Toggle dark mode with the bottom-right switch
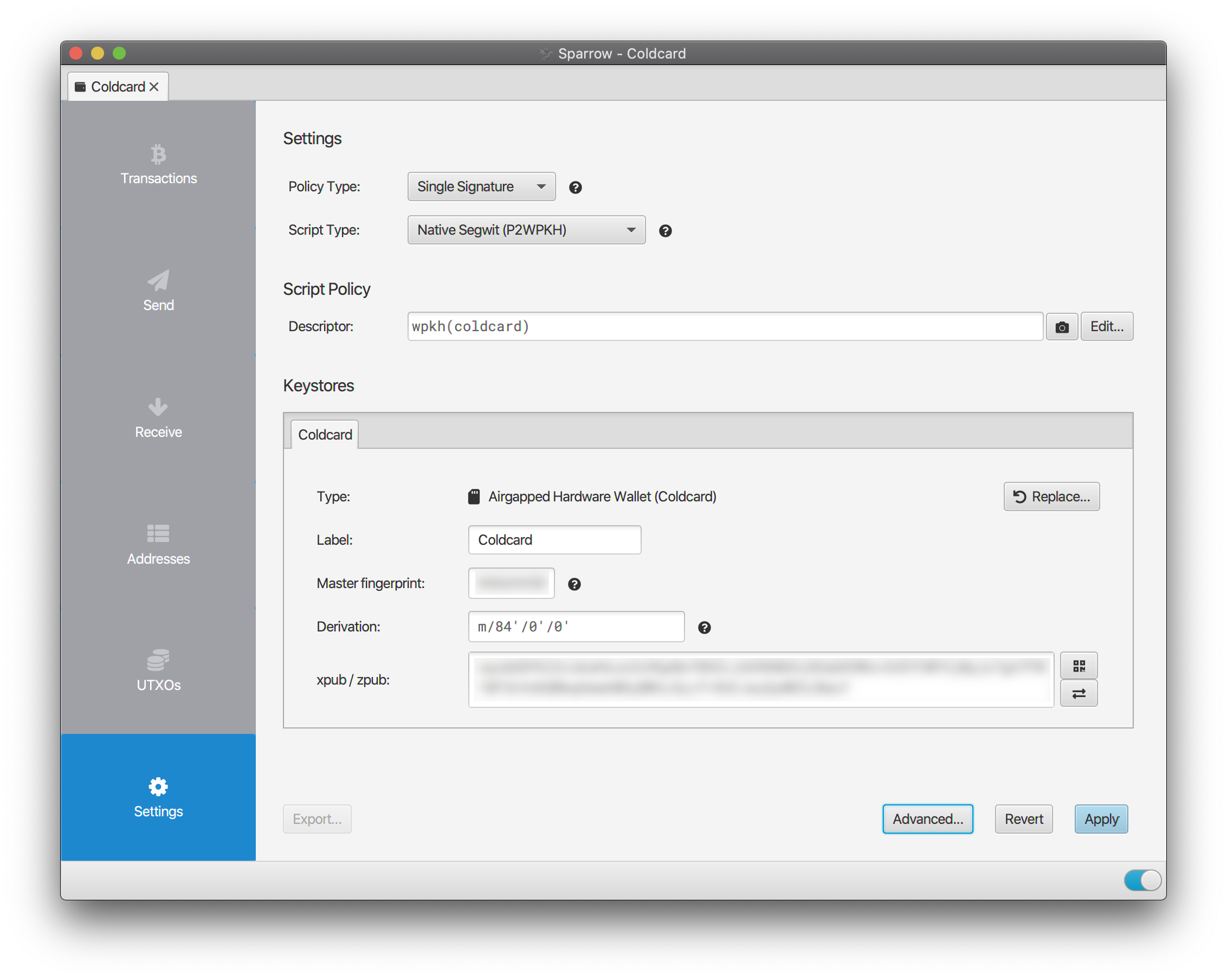This screenshot has height=980, width=1227. [1142, 880]
